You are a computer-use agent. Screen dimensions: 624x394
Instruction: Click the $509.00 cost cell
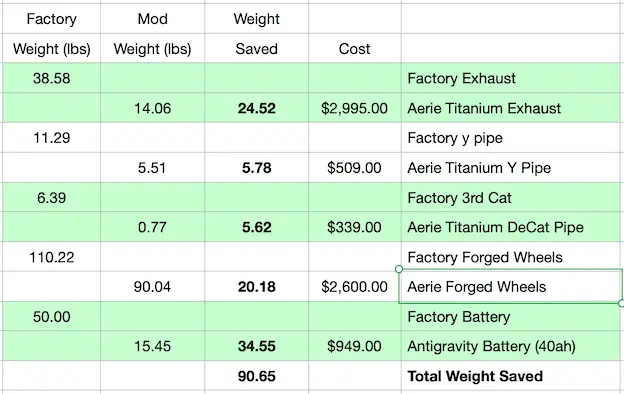click(x=355, y=168)
